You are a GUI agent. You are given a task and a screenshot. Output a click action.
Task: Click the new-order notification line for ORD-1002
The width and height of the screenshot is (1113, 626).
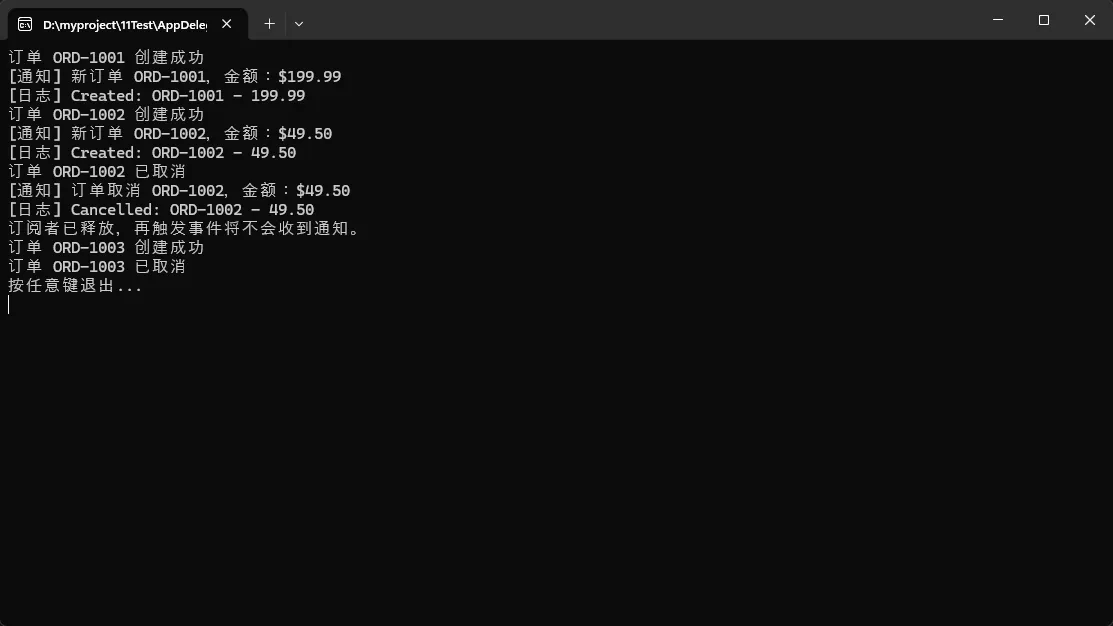[x=170, y=133]
